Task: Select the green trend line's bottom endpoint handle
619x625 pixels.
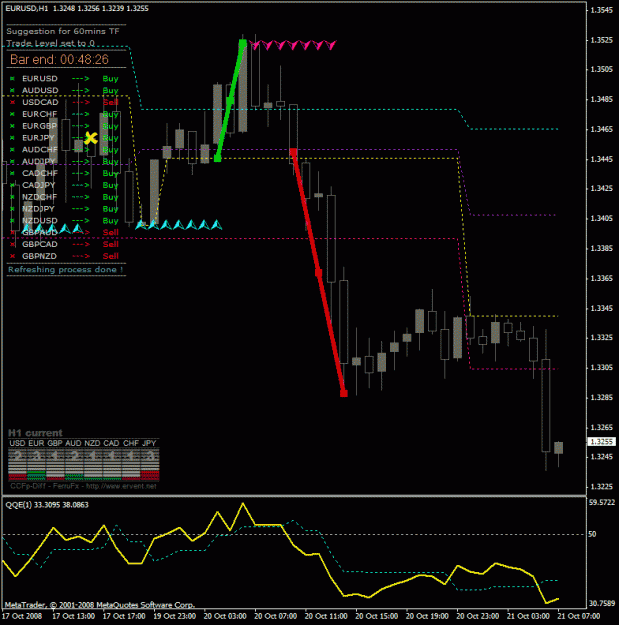Action: click(x=218, y=159)
